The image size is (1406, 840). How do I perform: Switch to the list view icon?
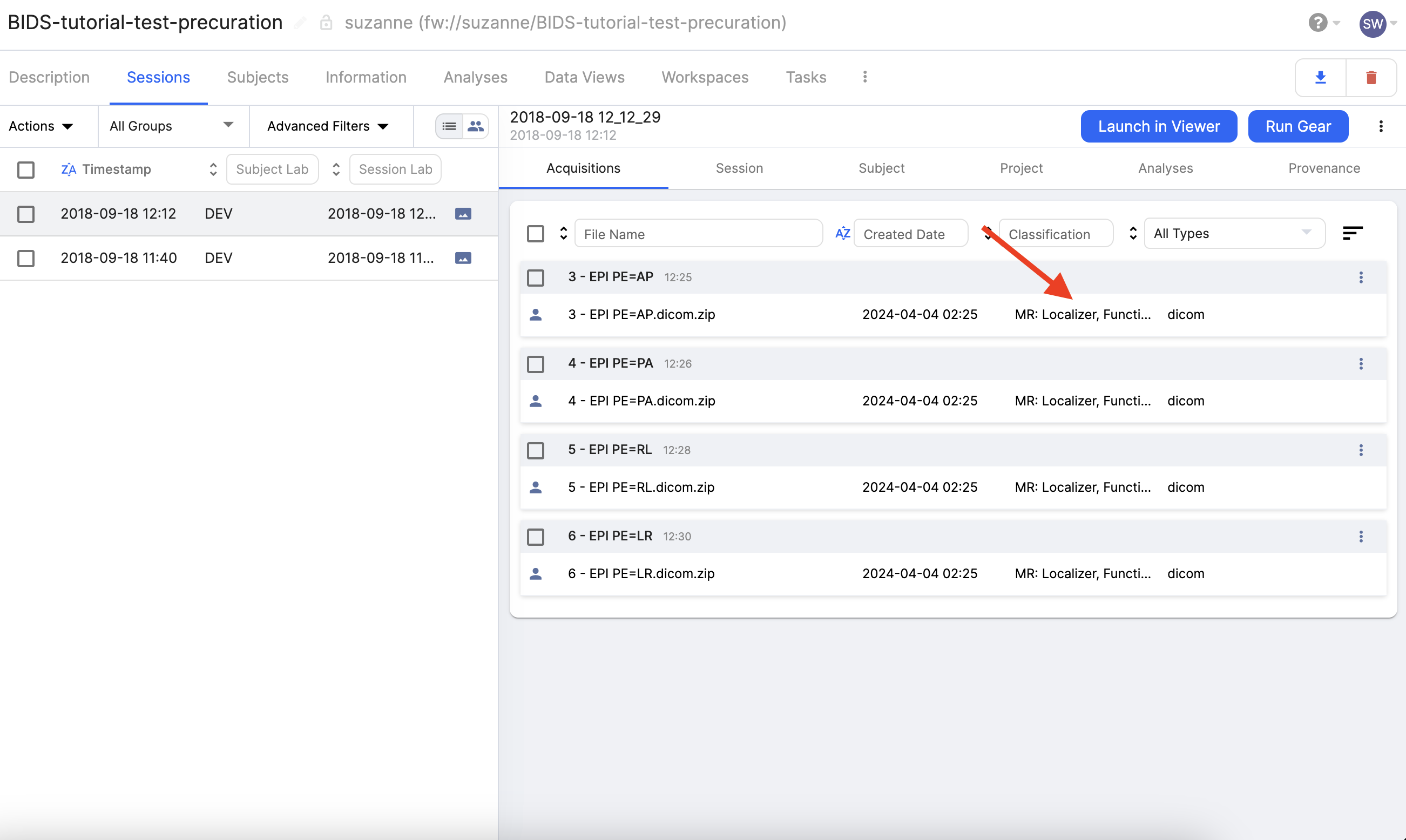(449, 126)
